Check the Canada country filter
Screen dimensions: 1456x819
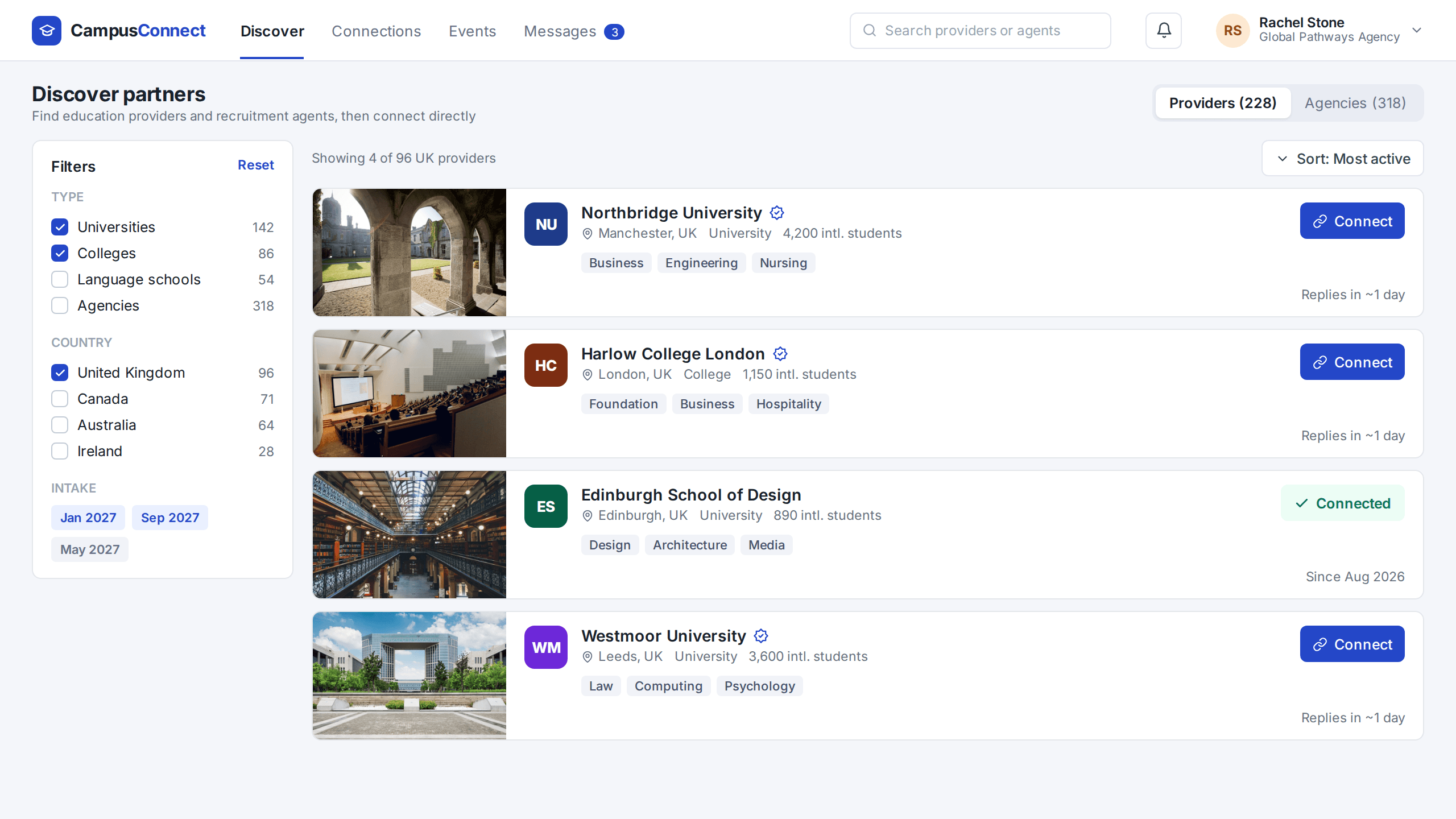point(60,399)
